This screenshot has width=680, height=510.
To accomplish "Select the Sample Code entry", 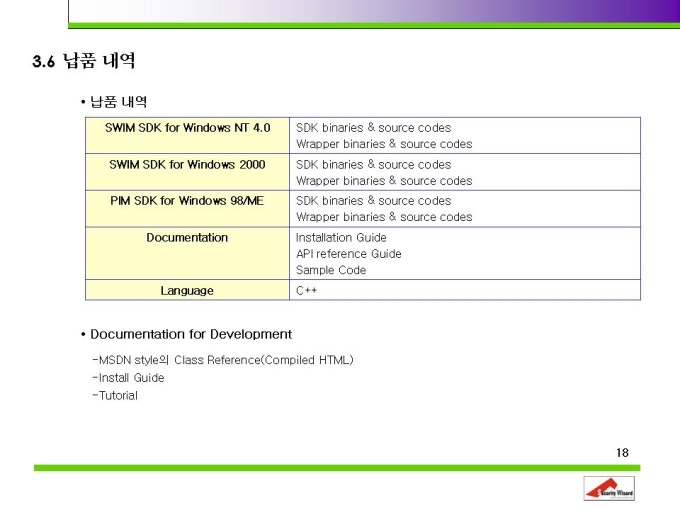I will click(331, 270).
